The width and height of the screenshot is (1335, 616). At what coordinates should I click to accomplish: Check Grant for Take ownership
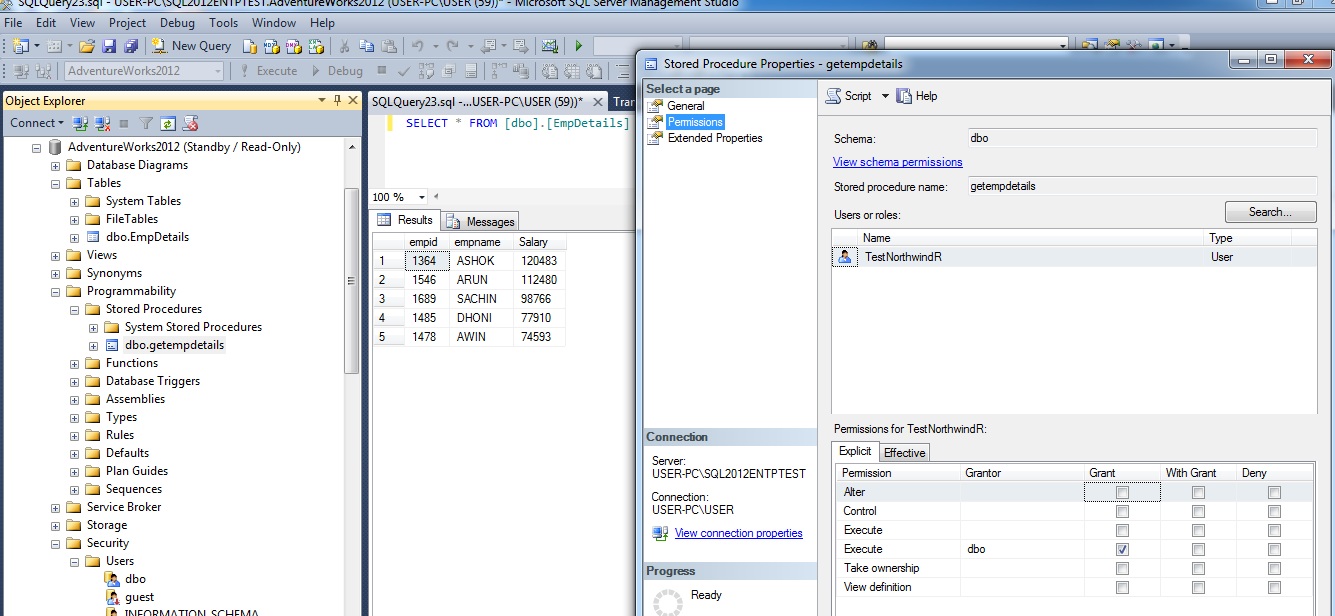click(1122, 568)
